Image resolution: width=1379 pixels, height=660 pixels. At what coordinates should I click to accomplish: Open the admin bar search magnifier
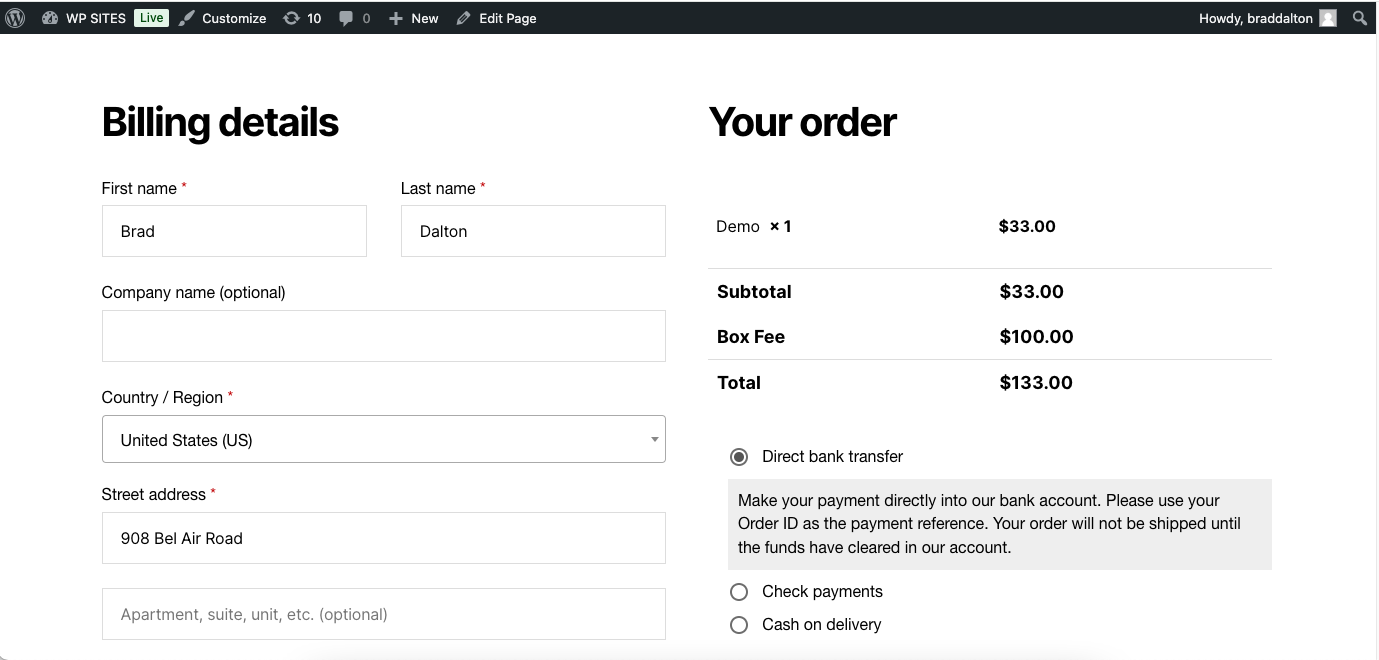(1360, 18)
